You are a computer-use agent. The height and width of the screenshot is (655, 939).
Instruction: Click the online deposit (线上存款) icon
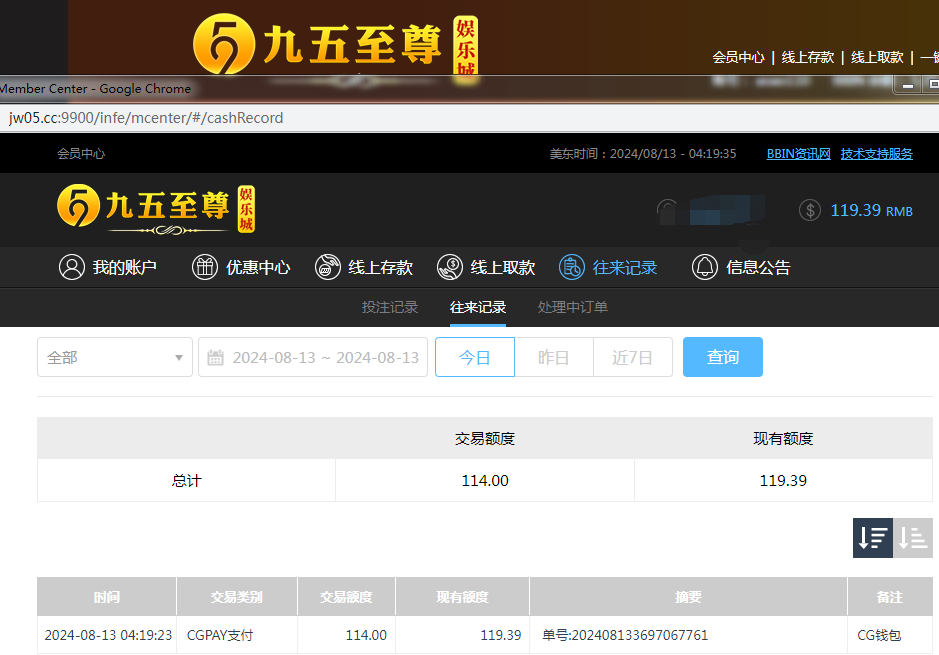[x=327, y=267]
